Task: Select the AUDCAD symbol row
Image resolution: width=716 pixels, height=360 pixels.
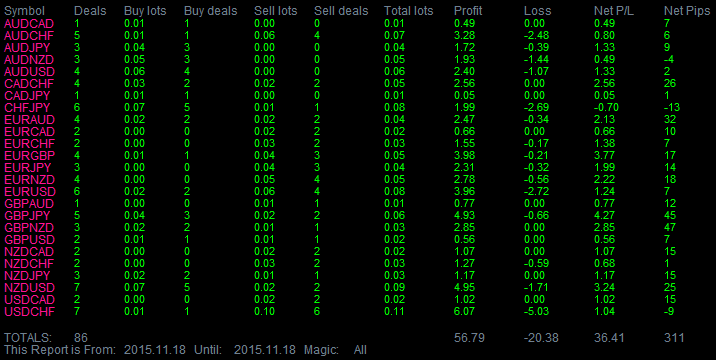Action: coord(358,23)
